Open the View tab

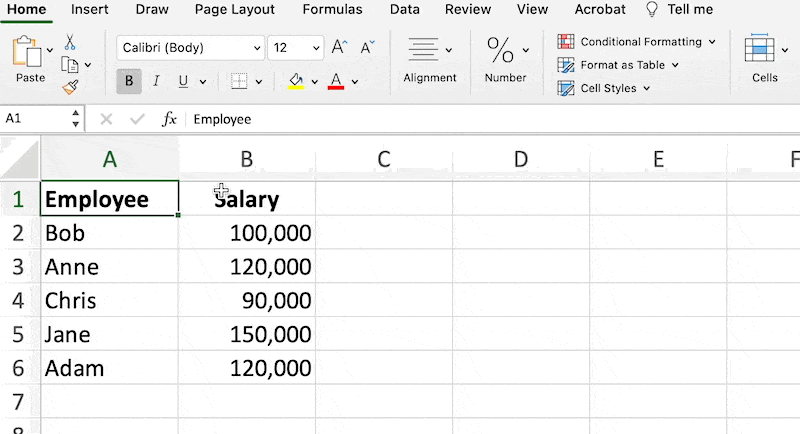[x=532, y=9]
